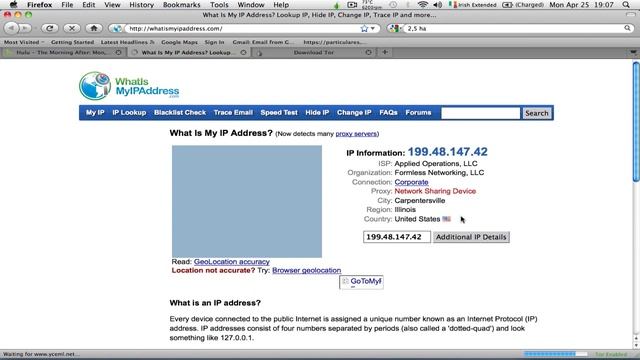Image resolution: width=640 pixels, height=360 pixels.
Task: Open the Browser geolocation link
Action: (307, 270)
